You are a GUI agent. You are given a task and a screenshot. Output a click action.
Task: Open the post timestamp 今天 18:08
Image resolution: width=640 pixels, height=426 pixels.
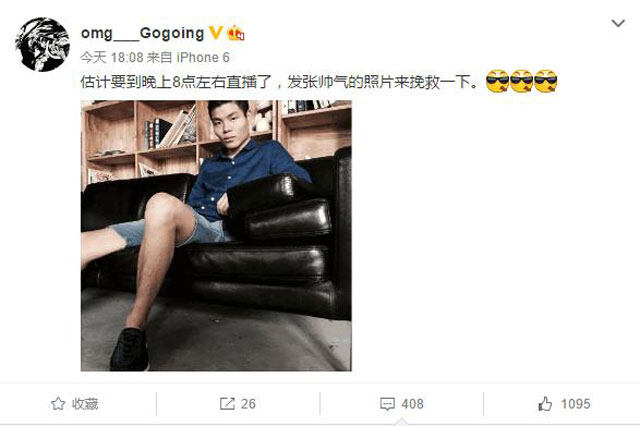(112, 58)
